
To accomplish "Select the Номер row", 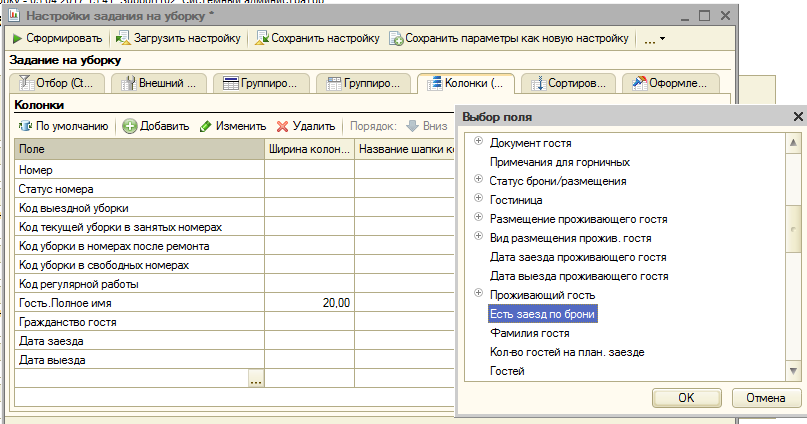I will [139, 170].
